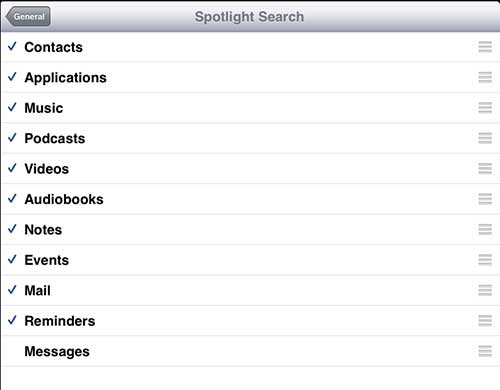Toggle the Events search category
Viewport: 500px width, 390px height.
coord(250,260)
